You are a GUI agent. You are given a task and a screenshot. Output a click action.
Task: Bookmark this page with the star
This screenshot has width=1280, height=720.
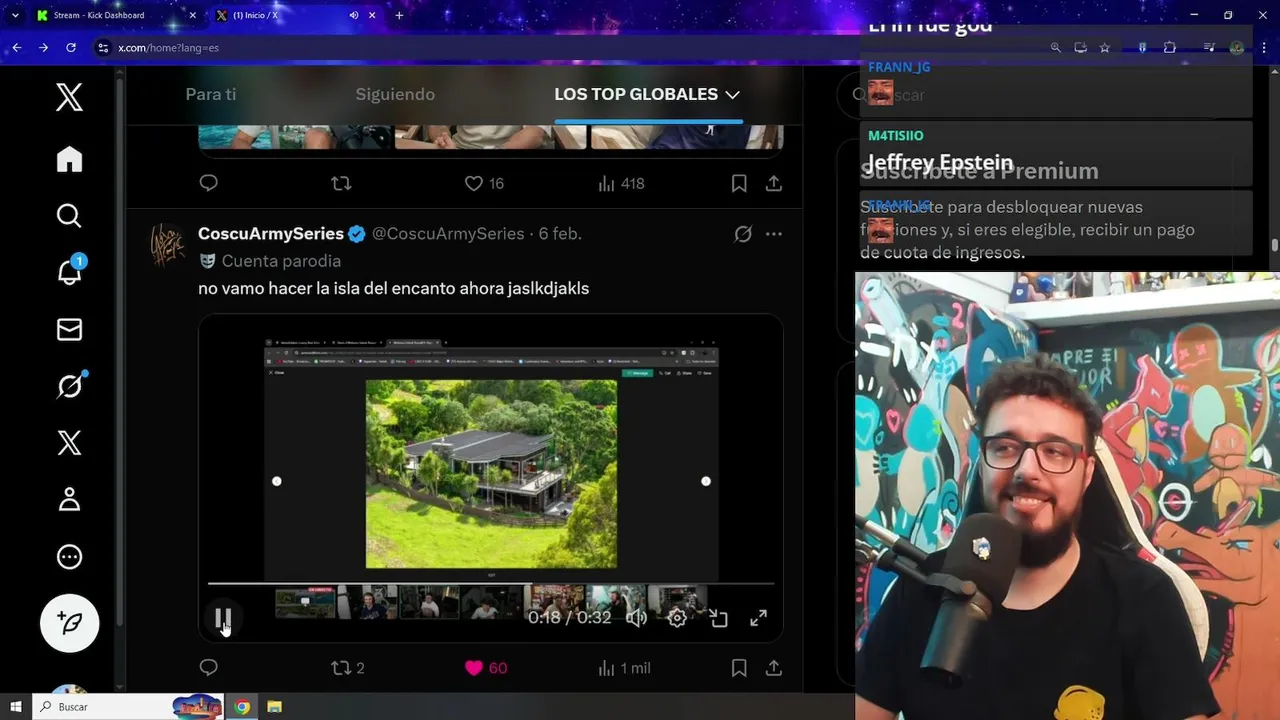coord(1104,47)
